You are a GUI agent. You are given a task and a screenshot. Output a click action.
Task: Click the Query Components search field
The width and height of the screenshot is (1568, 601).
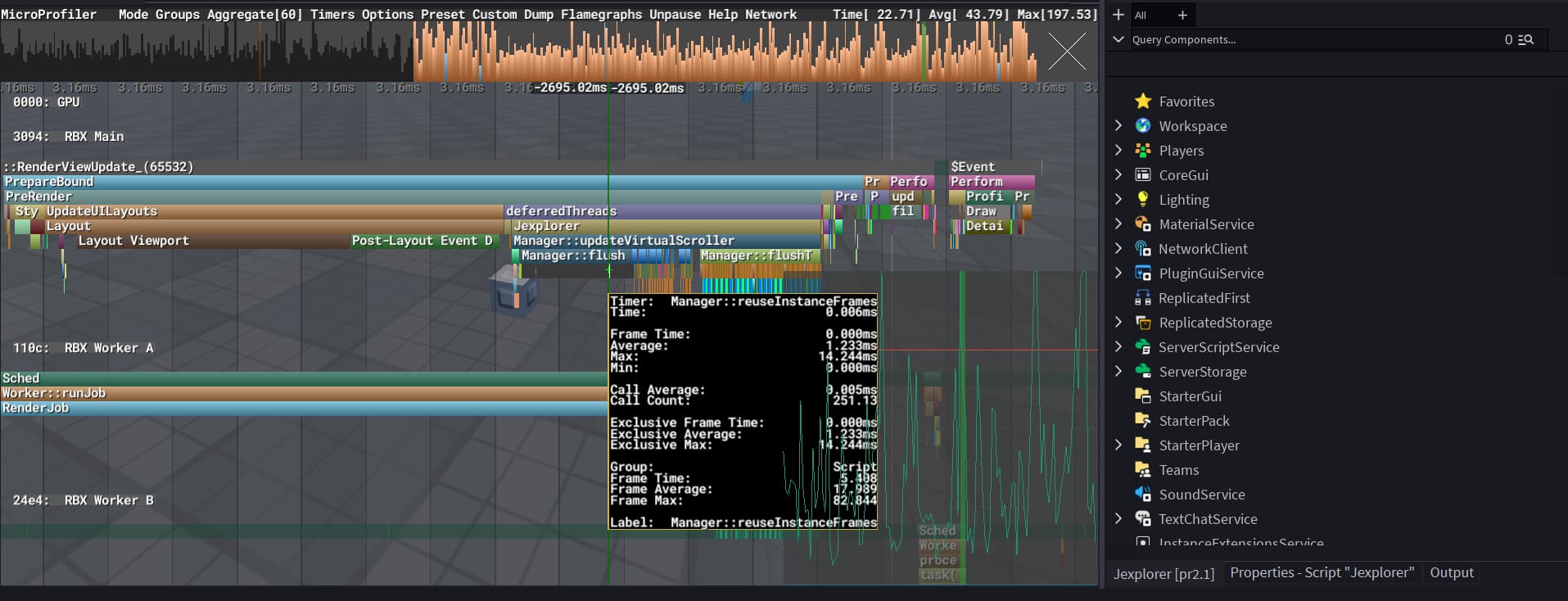1317,39
